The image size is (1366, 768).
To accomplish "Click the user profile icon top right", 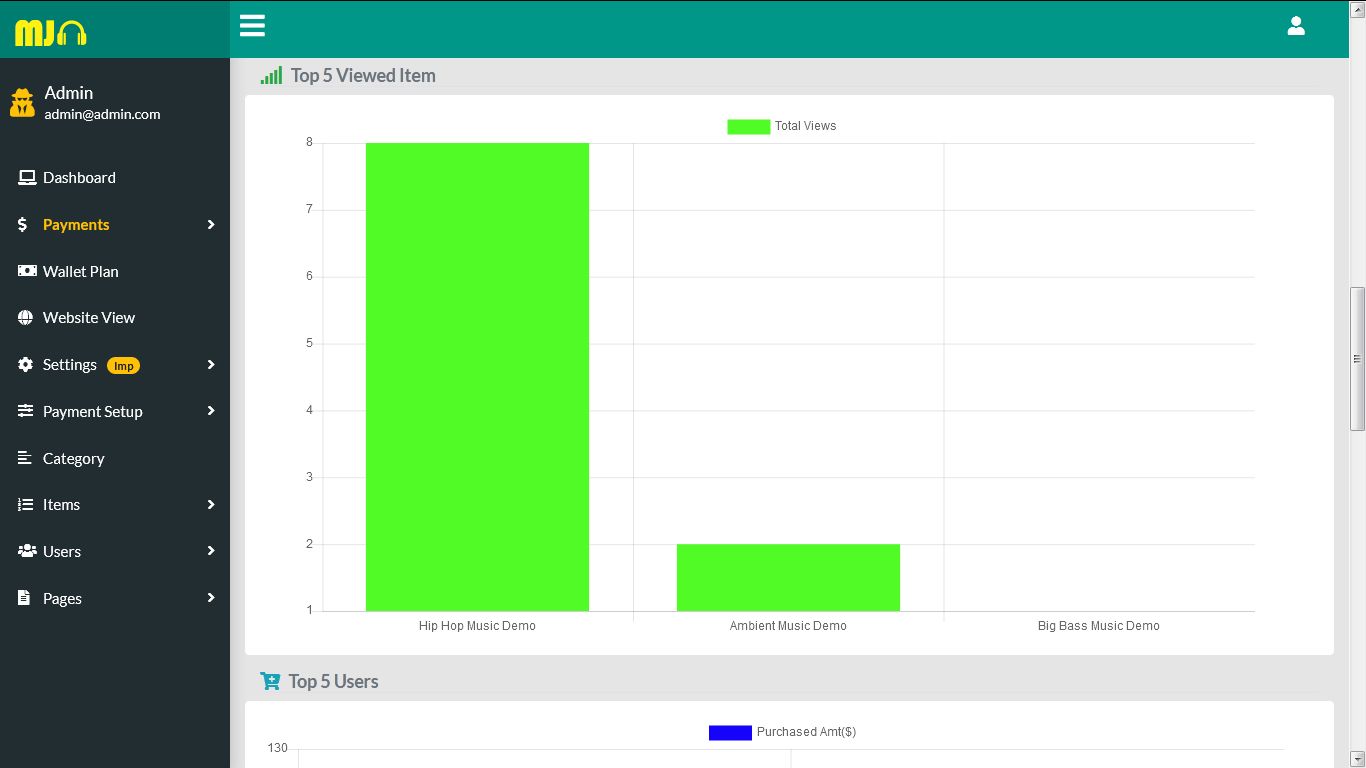I will (1296, 26).
